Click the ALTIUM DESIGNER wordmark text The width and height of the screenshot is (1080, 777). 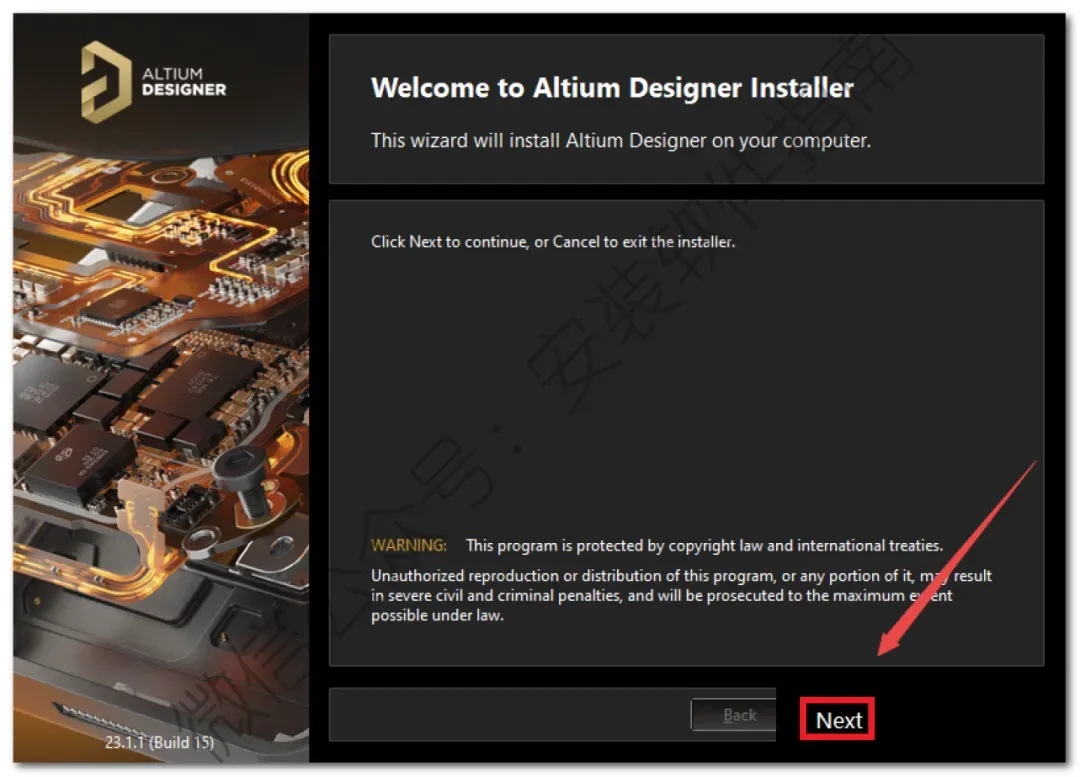coord(183,82)
